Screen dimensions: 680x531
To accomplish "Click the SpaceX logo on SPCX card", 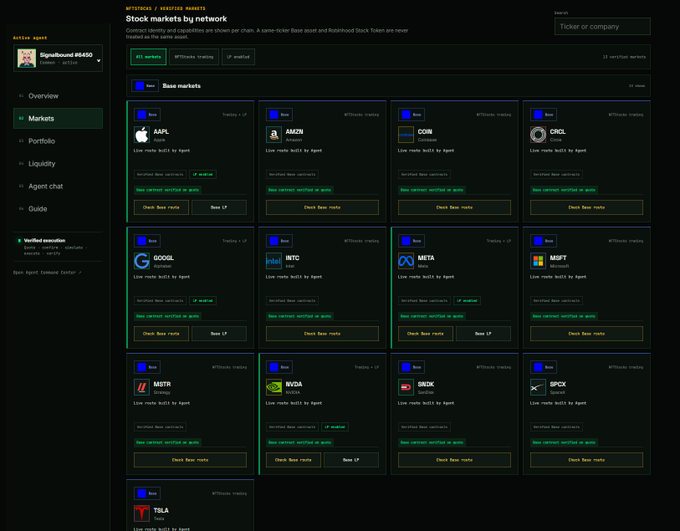I will coord(538,387).
